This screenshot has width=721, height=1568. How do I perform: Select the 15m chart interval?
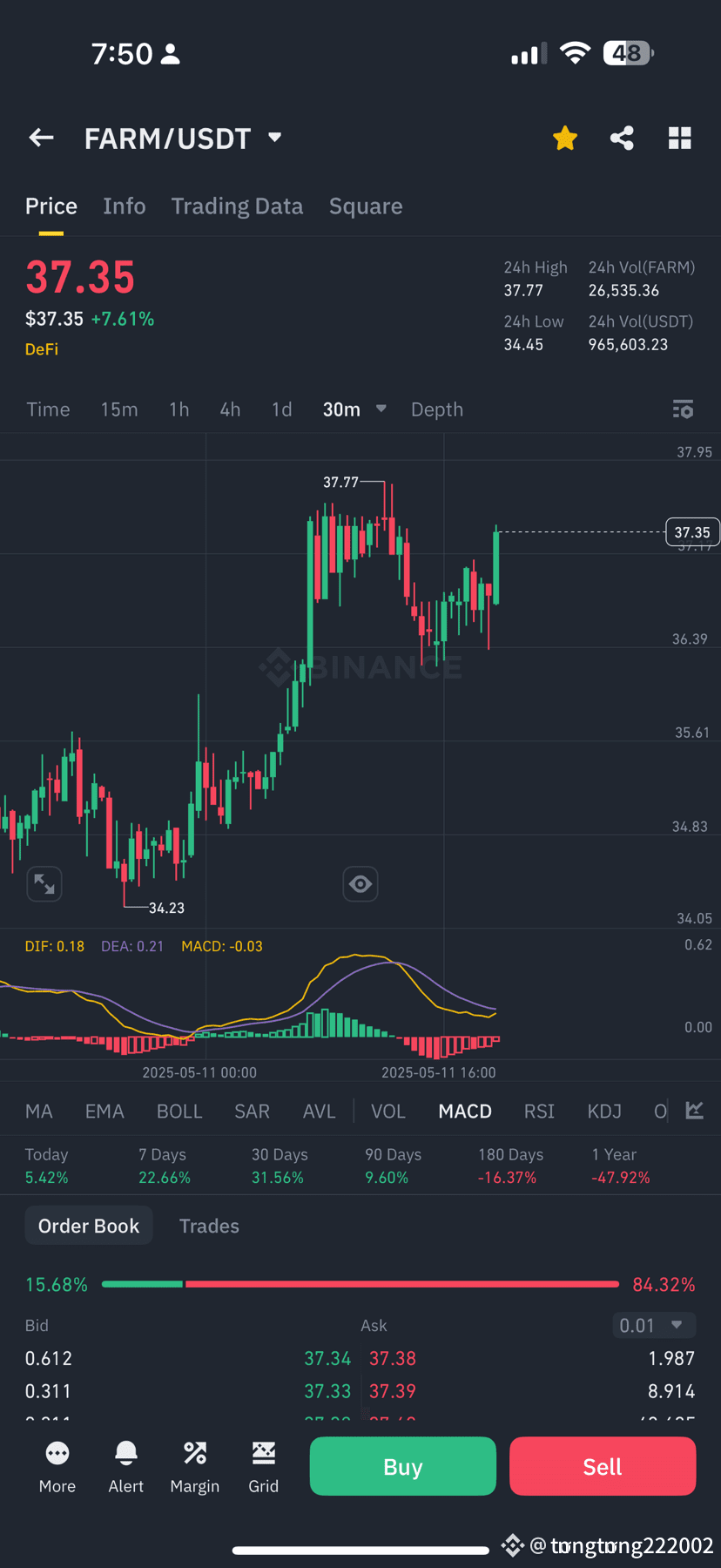[119, 409]
